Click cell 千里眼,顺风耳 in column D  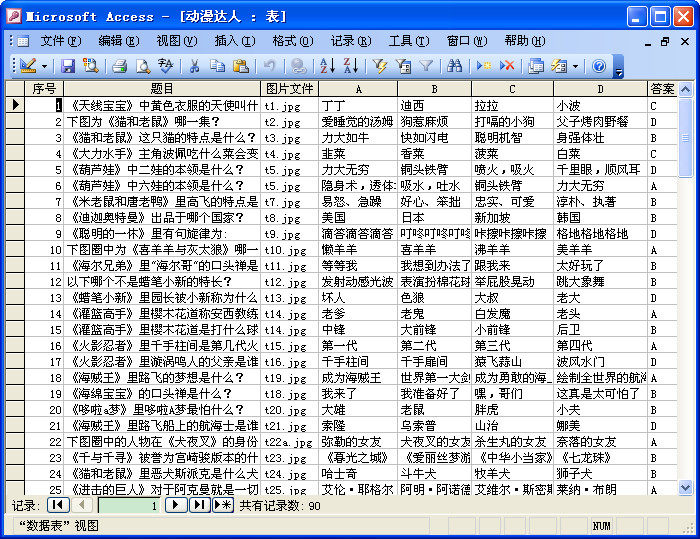(600, 170)
